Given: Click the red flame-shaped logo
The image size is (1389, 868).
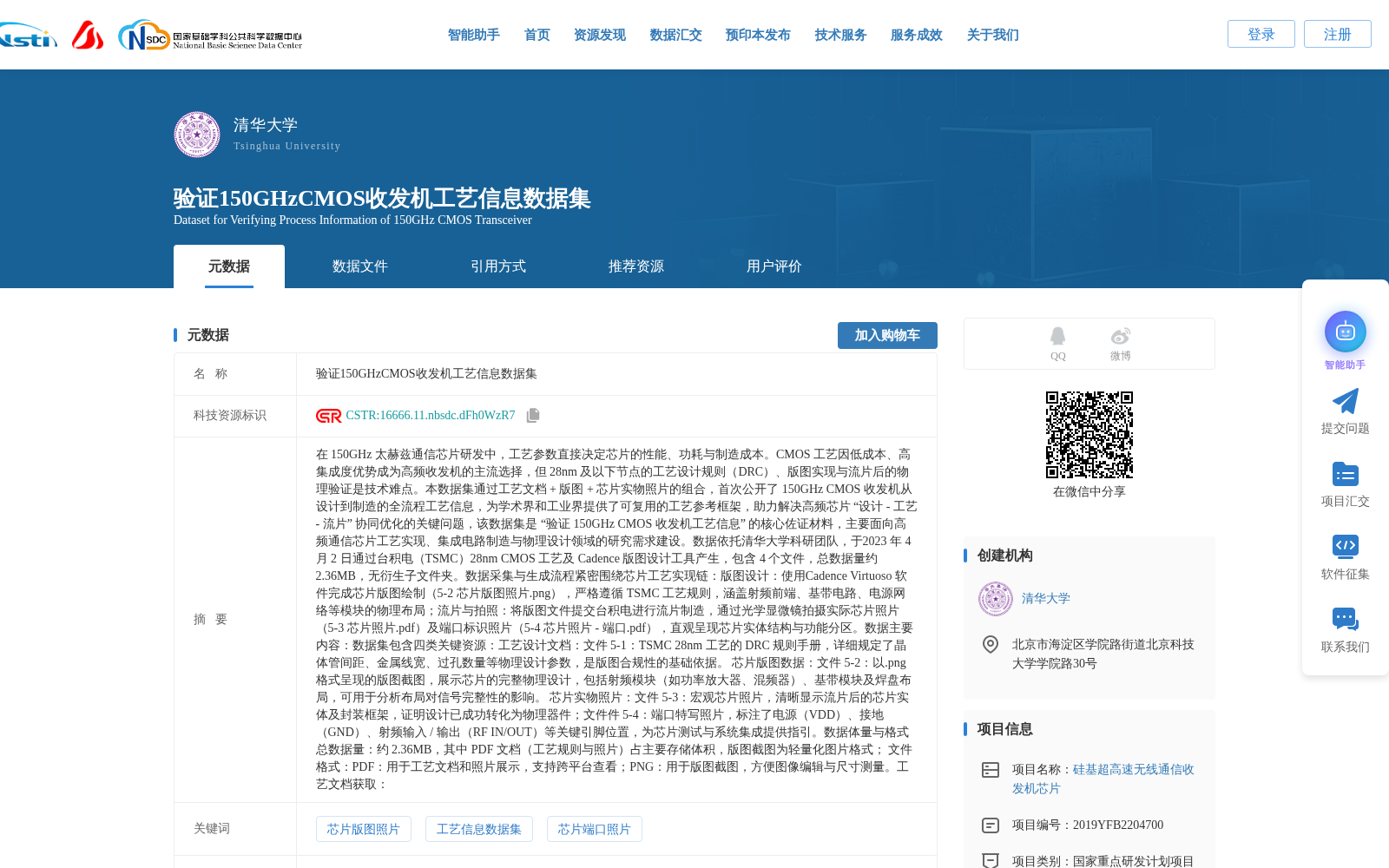Looking at the screenshot, I should pos(88,35).
